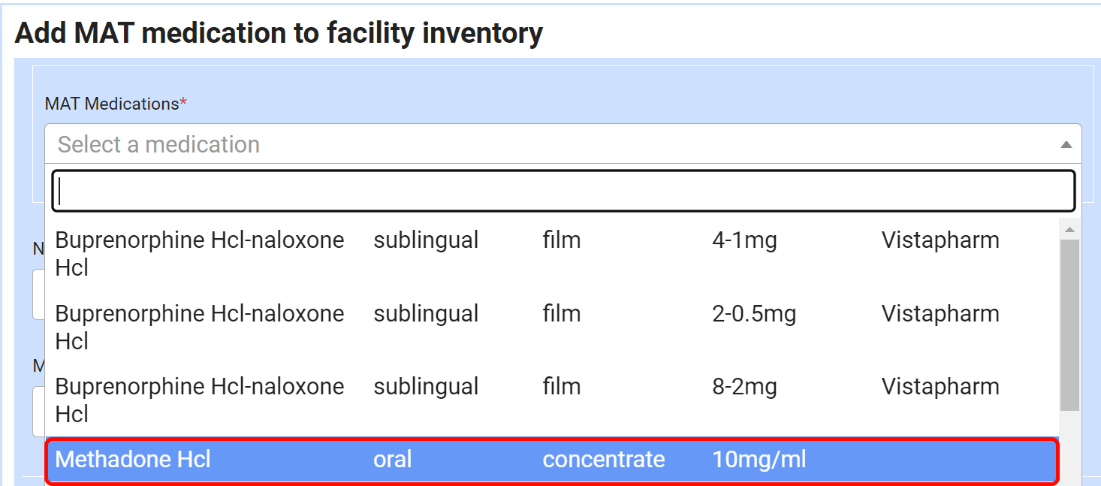Click the dropdown list scroll-up arrow

click(1069, 230)
